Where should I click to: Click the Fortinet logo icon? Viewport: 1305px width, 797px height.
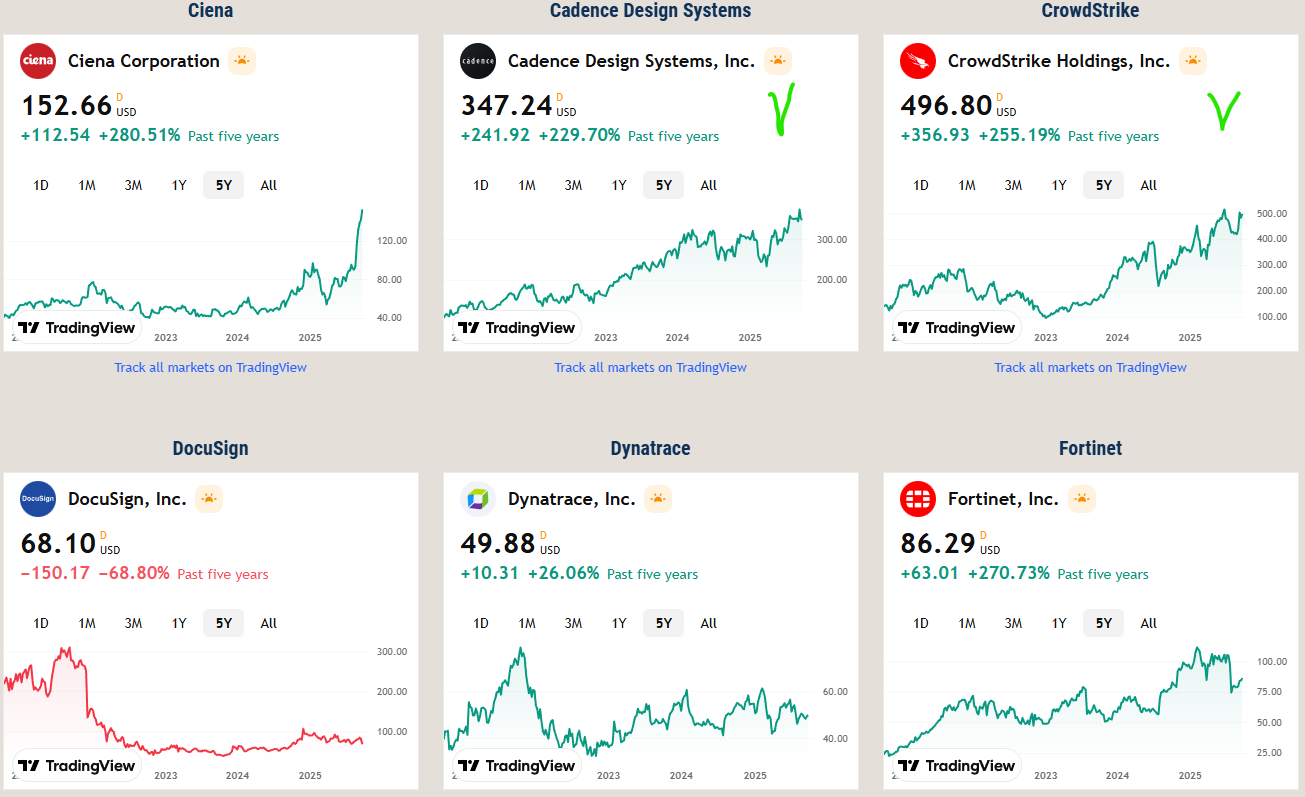coord(918,499)
